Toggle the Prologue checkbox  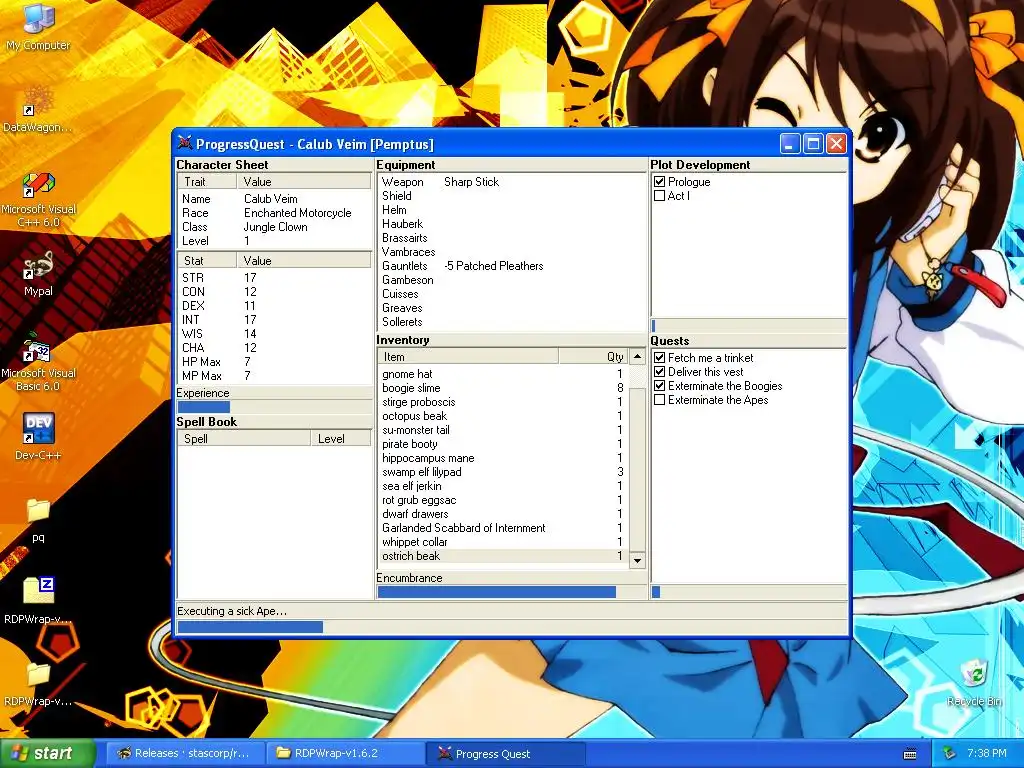pyautogui.click(x=660, y=182)
